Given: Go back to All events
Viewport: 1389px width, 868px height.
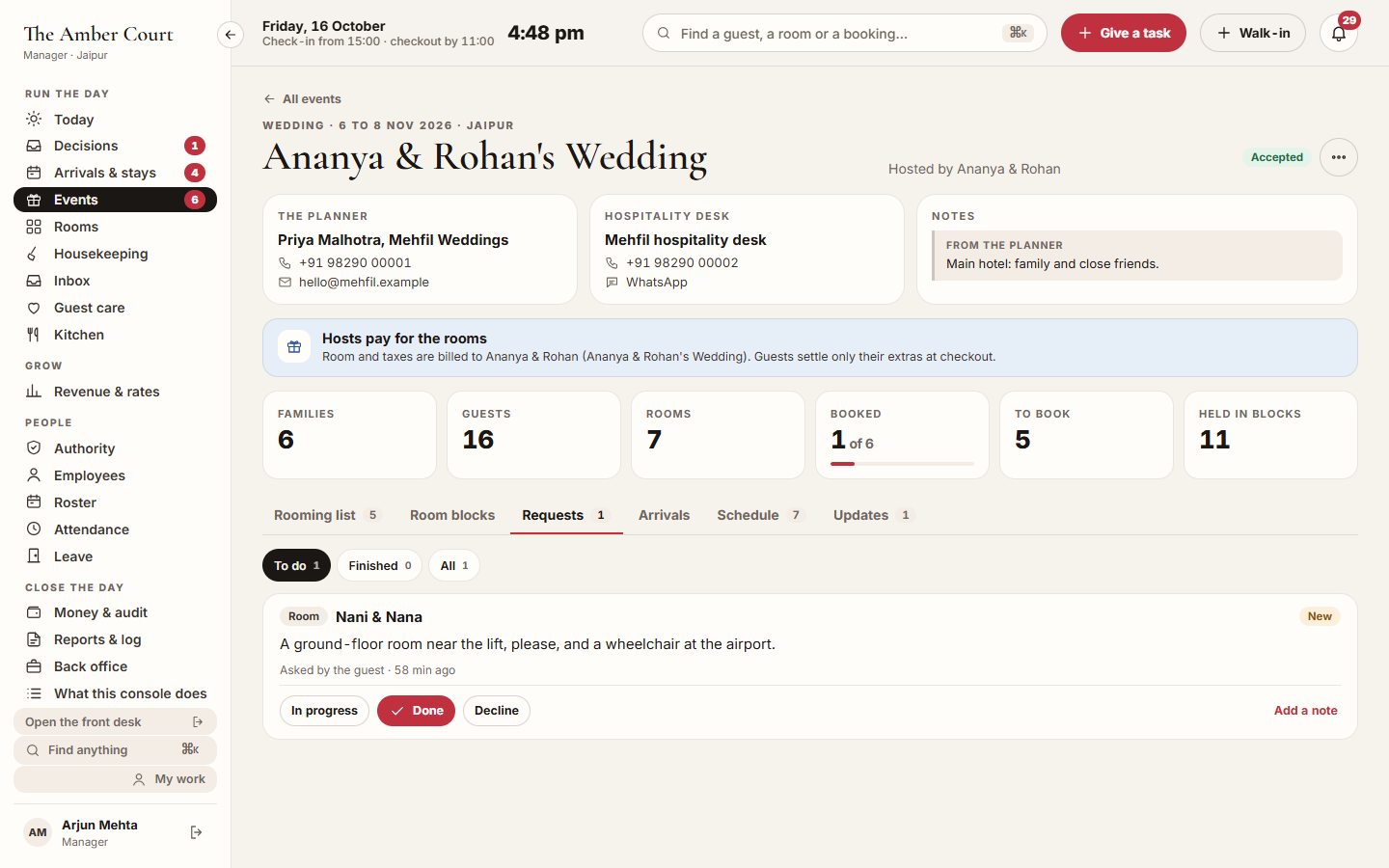Looking at the screenshot, I should 302,98.
